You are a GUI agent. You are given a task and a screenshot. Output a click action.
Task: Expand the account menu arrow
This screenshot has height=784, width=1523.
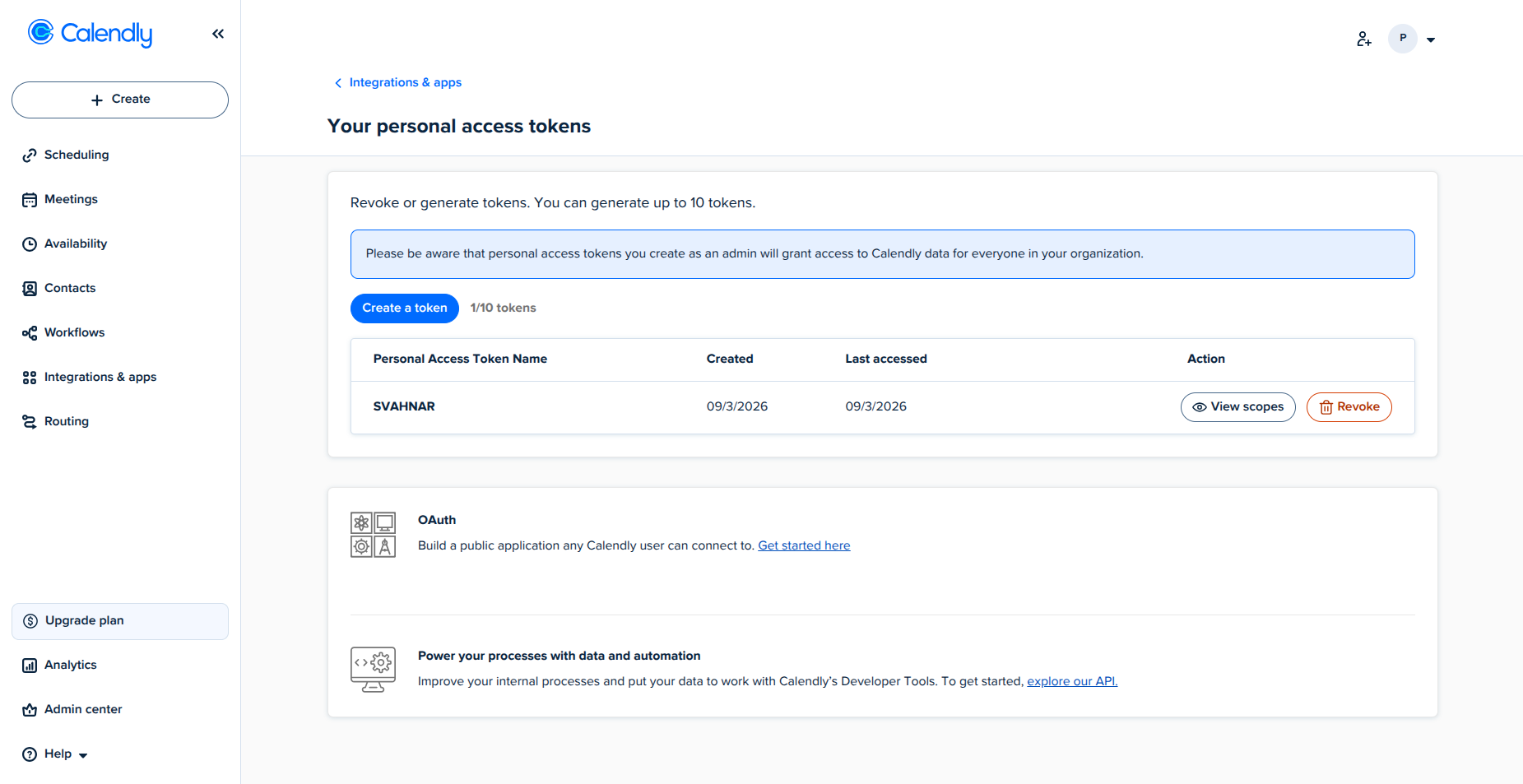1431,39
